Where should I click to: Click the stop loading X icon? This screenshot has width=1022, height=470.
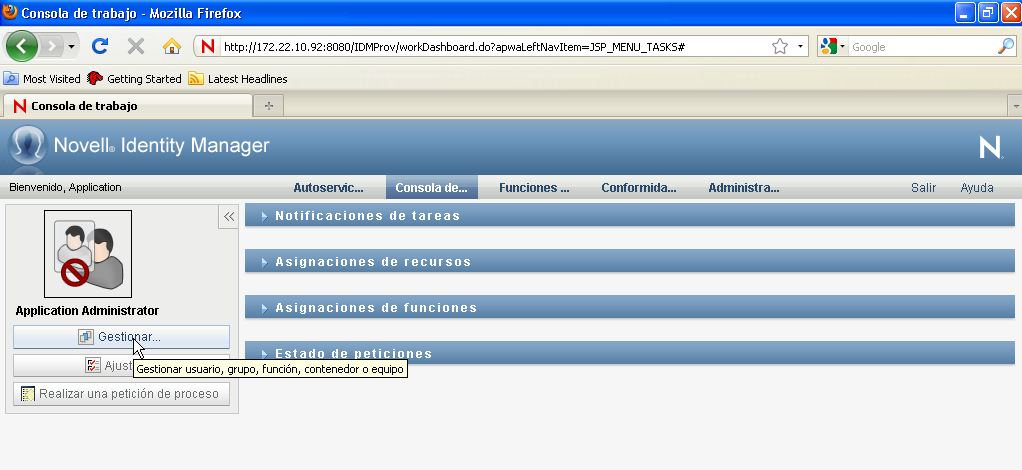136,46
